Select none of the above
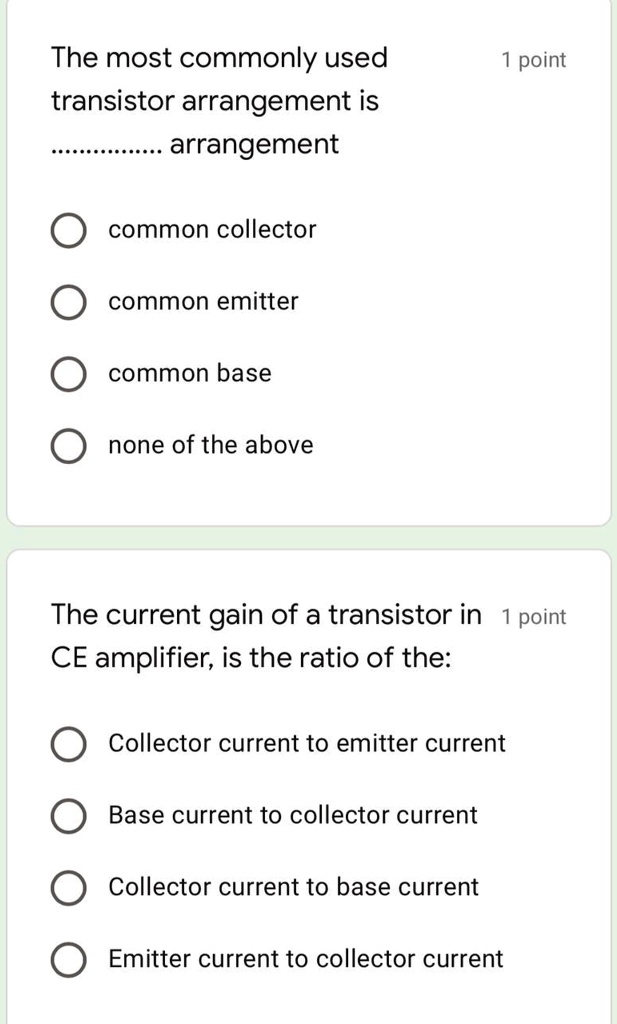Viewport: 617px width, 1024px height. click(68, 445)
